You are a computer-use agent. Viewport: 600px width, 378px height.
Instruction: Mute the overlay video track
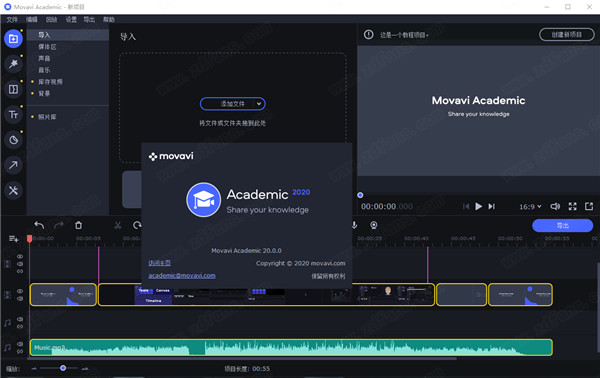pyautogui.click(x=20, y=264)
